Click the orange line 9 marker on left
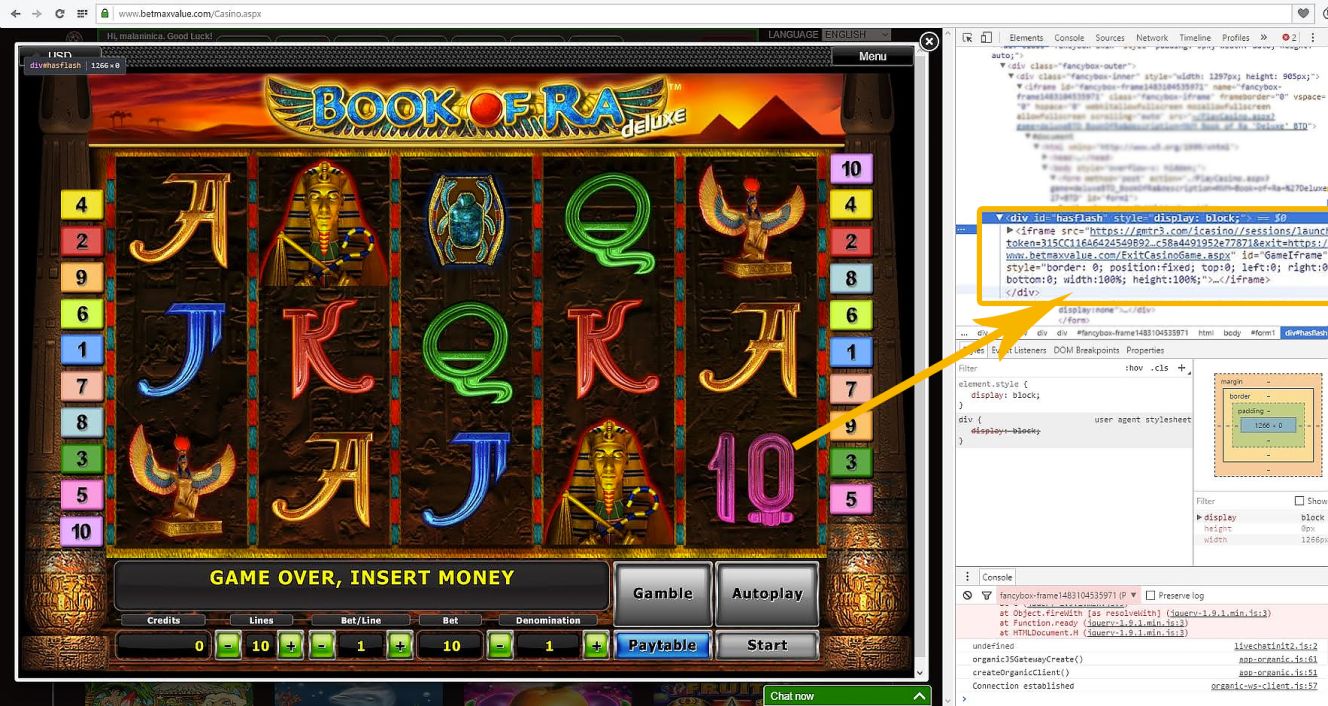Screen dimensions: 1328x706 click(x=82, y=277)
